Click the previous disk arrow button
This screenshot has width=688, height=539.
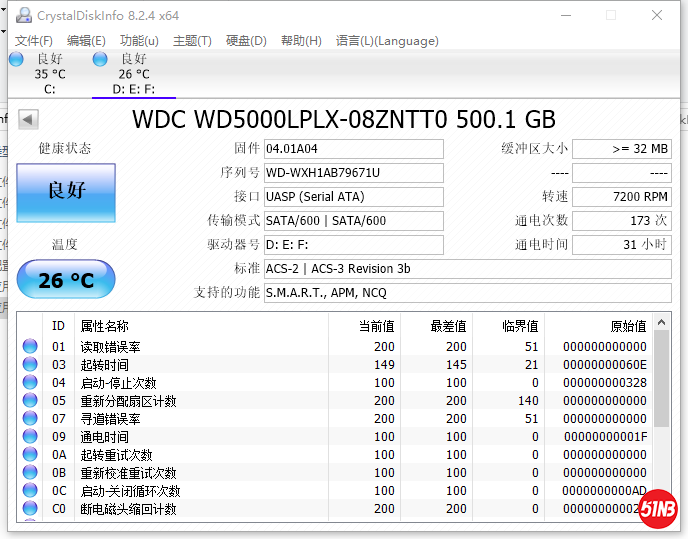coord(29,120)
